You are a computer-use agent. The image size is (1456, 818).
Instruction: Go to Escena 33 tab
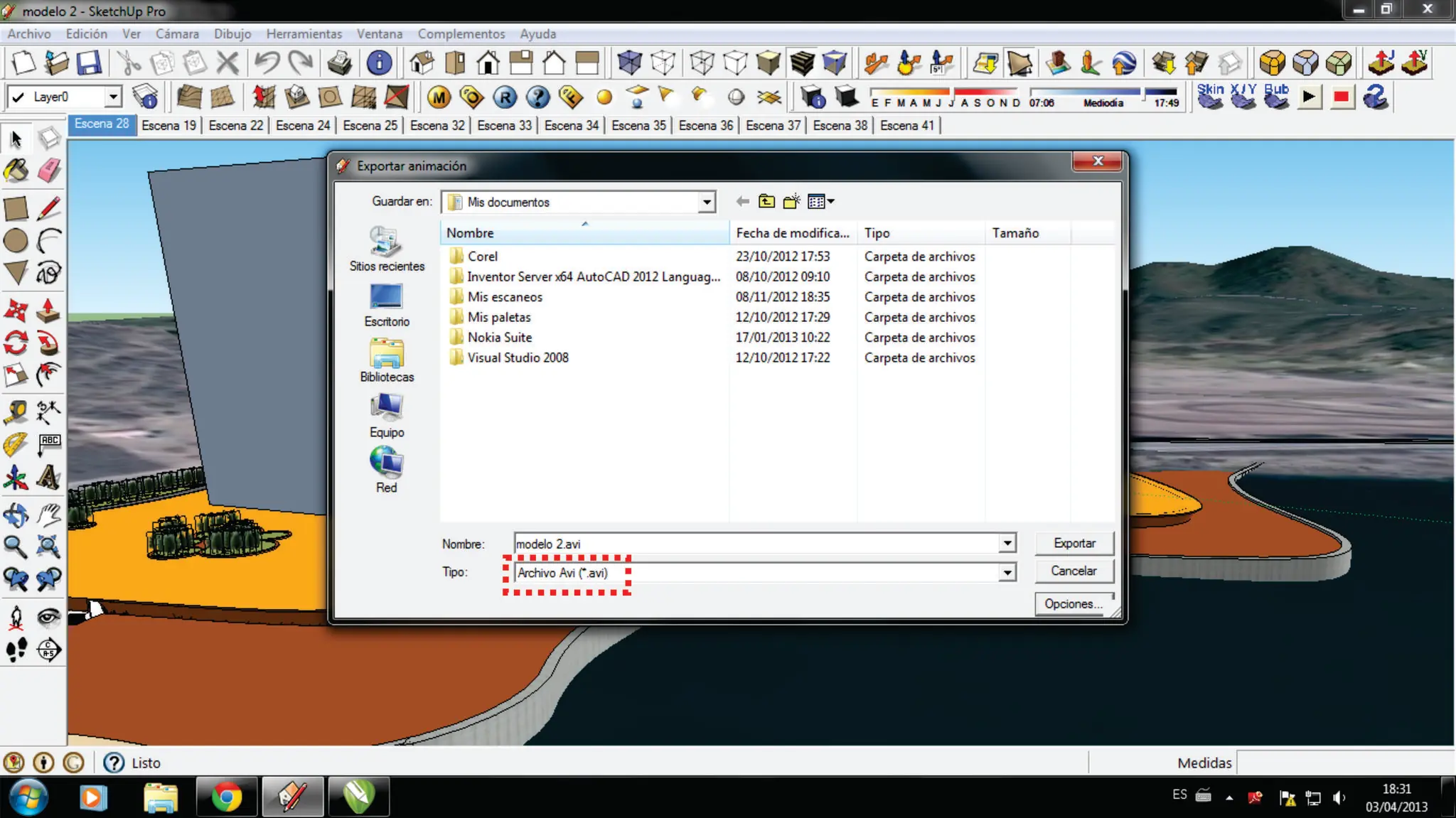(504, 125)
